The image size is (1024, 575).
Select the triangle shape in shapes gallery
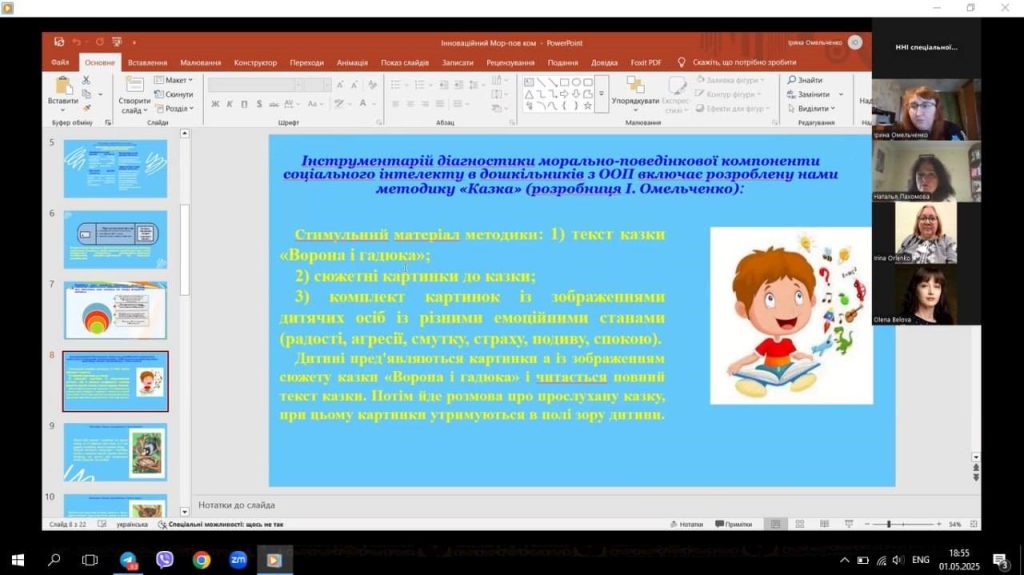click(529, 94)
